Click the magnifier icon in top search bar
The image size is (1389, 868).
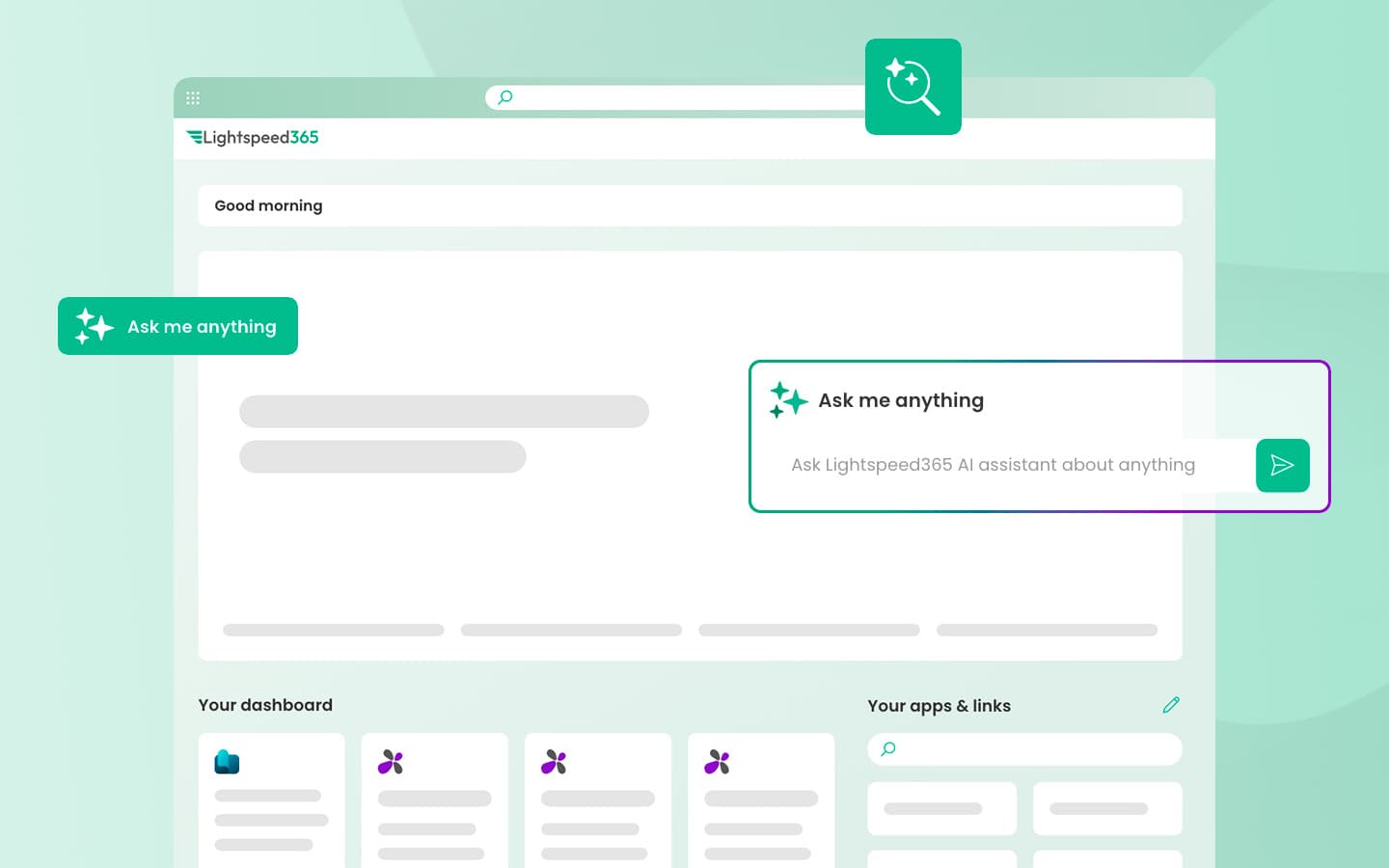pyautogui.click(x=504, y=97)
